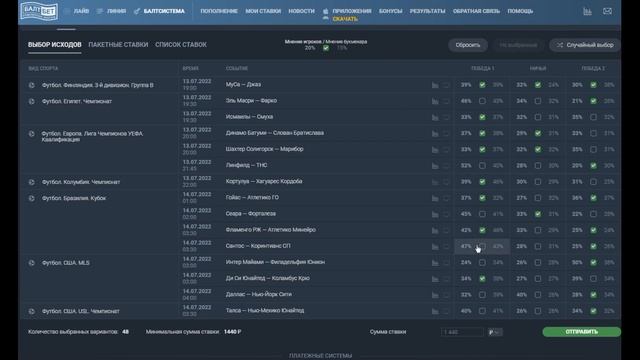
Task: Click the ball icon for Футбол. Египет. Чемпионат
Action: [x=31, y=101]
